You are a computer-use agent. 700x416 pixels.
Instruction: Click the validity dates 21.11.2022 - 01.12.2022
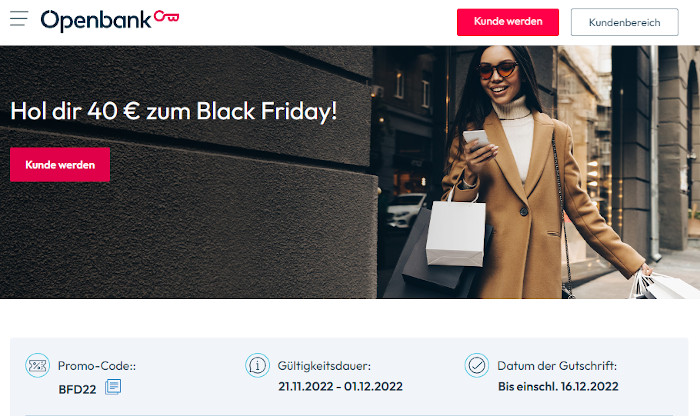pos(340,386)
